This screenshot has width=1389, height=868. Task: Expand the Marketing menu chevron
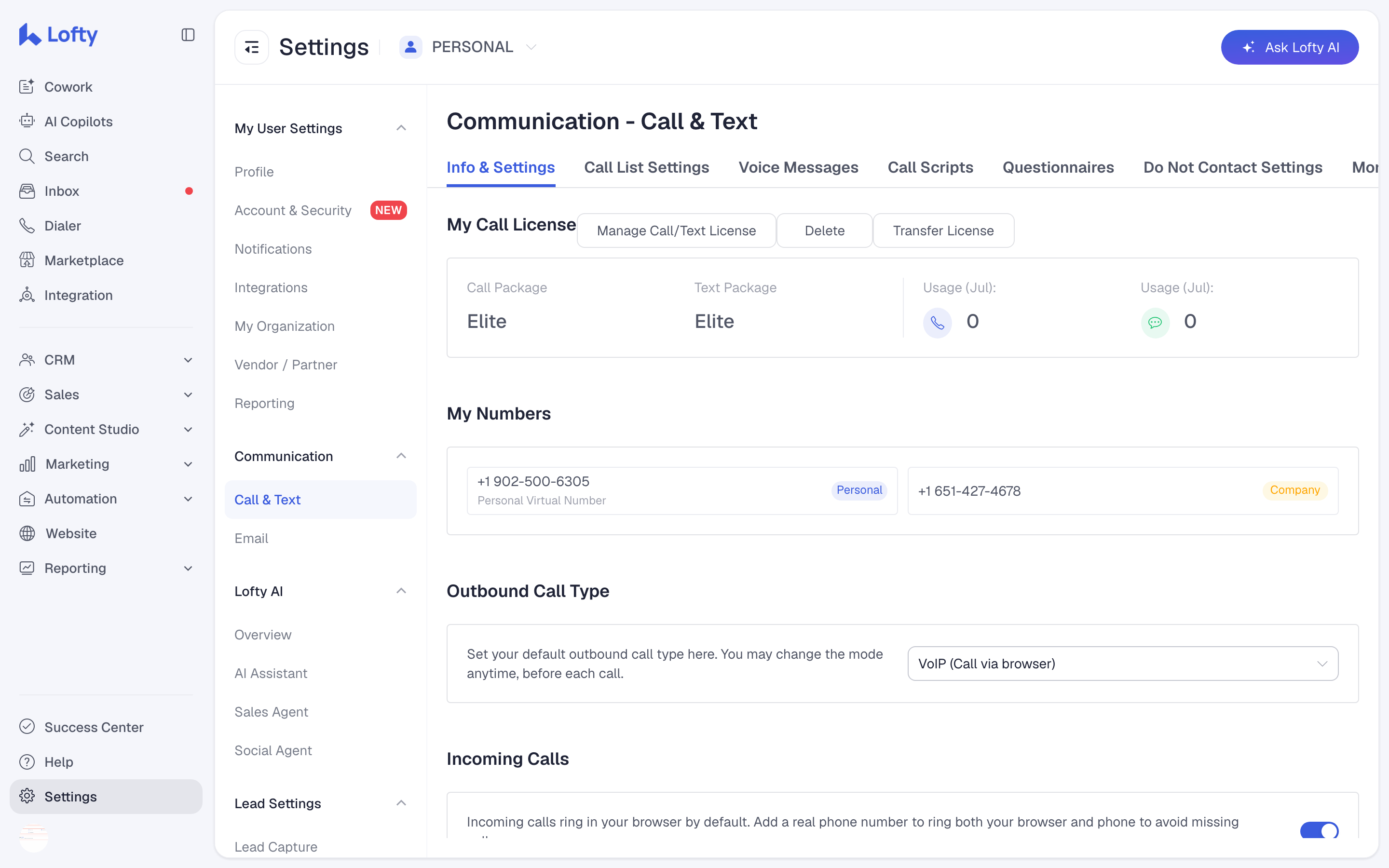tap(188, 464)
